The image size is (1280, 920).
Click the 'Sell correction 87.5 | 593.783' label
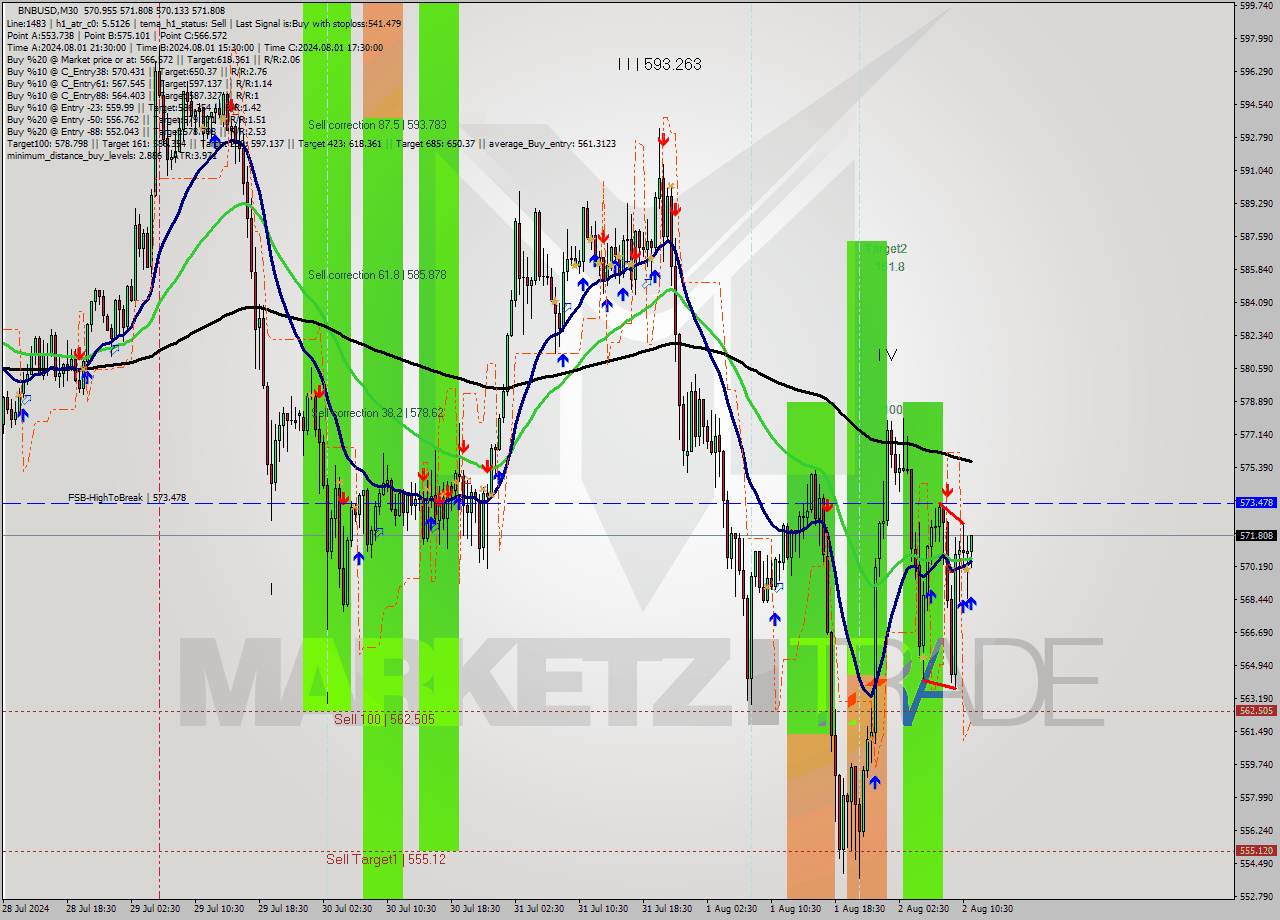377,125
